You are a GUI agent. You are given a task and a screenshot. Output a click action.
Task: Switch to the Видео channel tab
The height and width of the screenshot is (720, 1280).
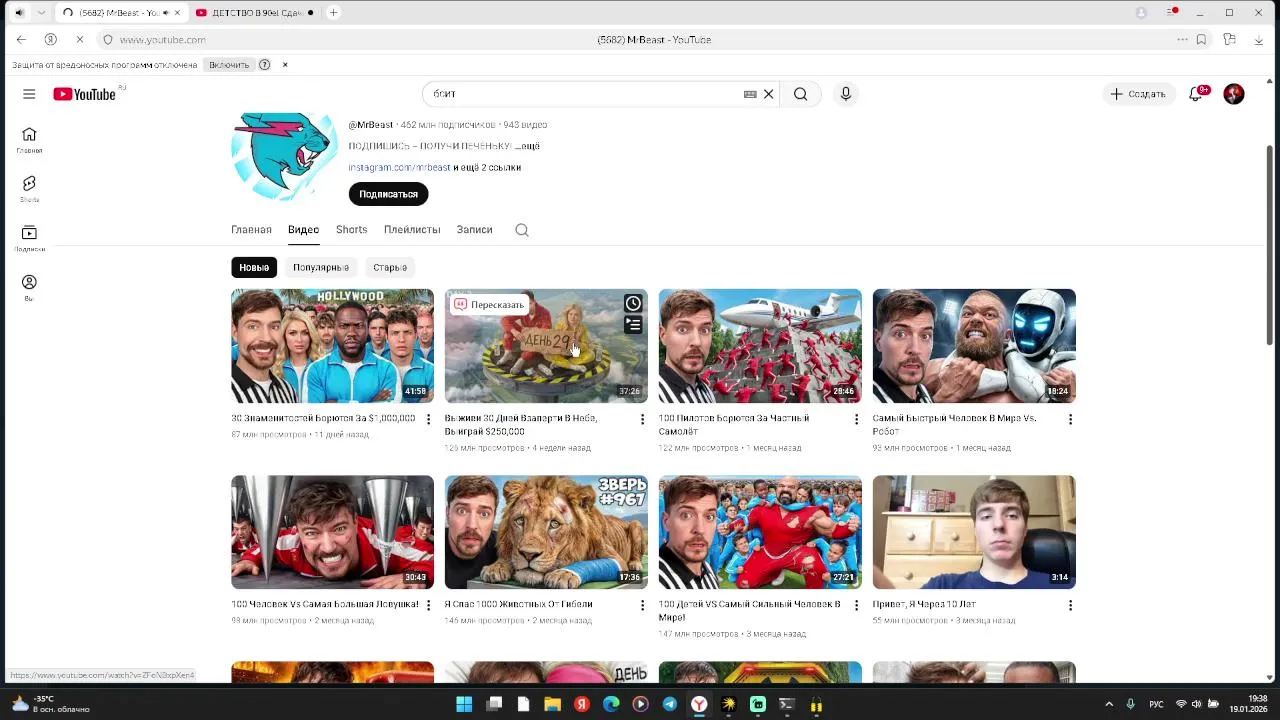point(303,230)
